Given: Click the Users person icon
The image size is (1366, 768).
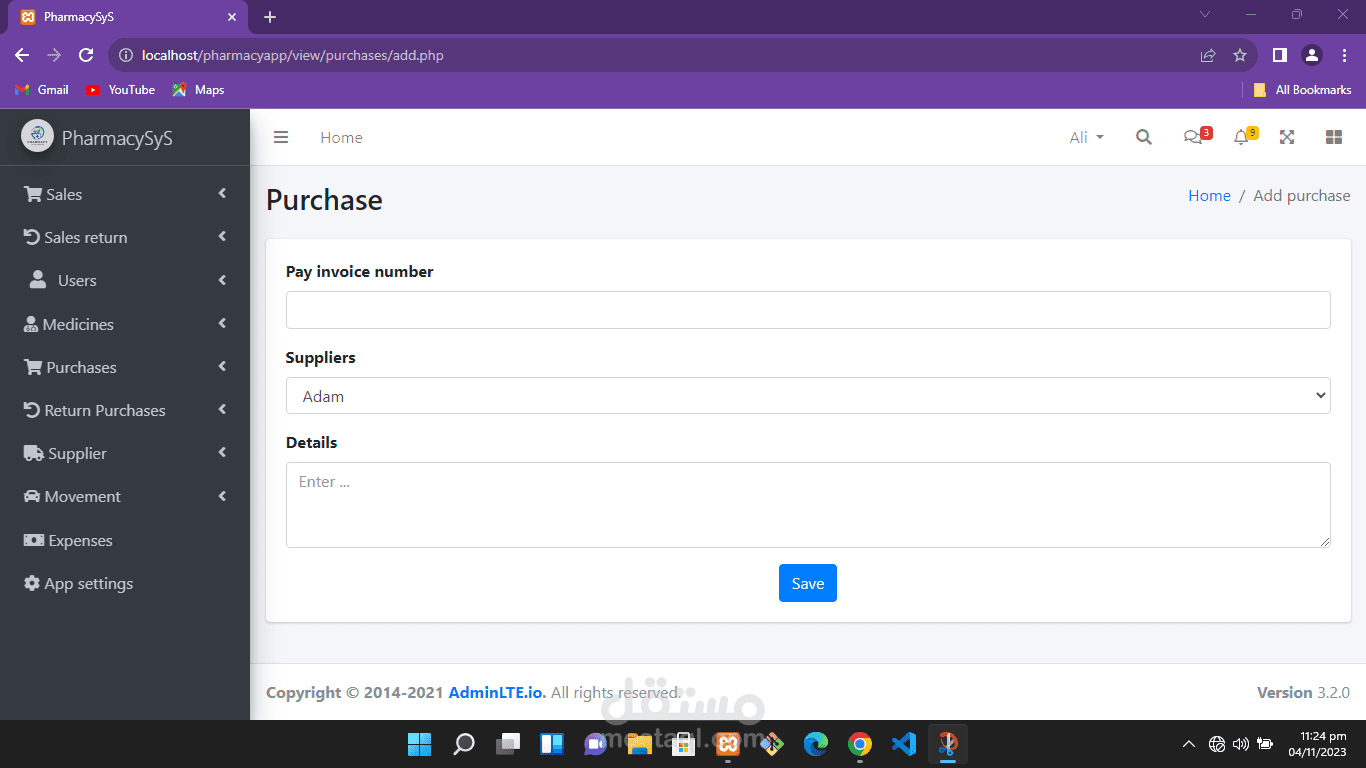Looking at the screenshot, I should pos(38,280).
